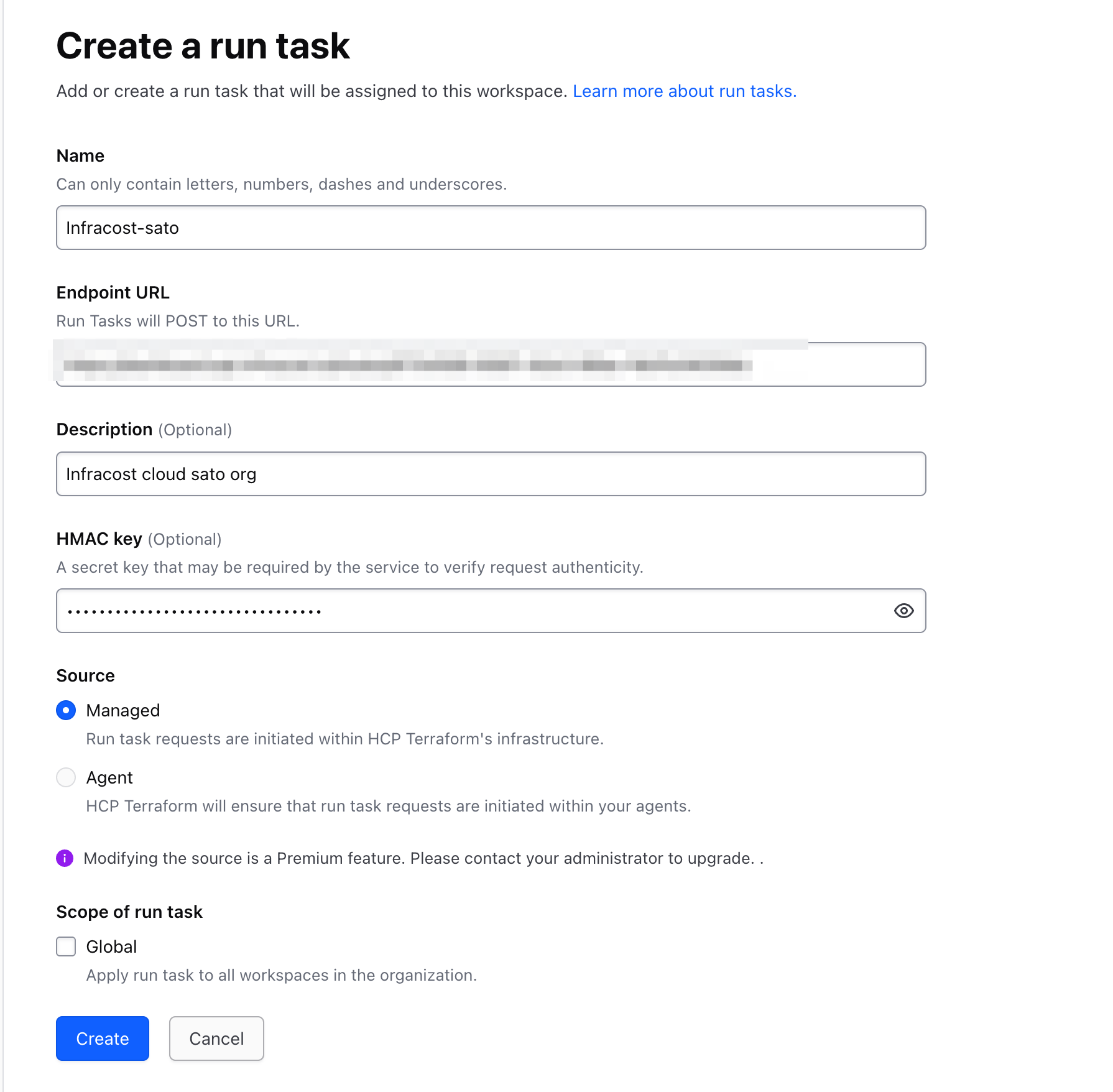This screenshot has width=1113, height=1092.
Task: Focus the Name field containing Infracost-sato
Action: tap(491, 228)
